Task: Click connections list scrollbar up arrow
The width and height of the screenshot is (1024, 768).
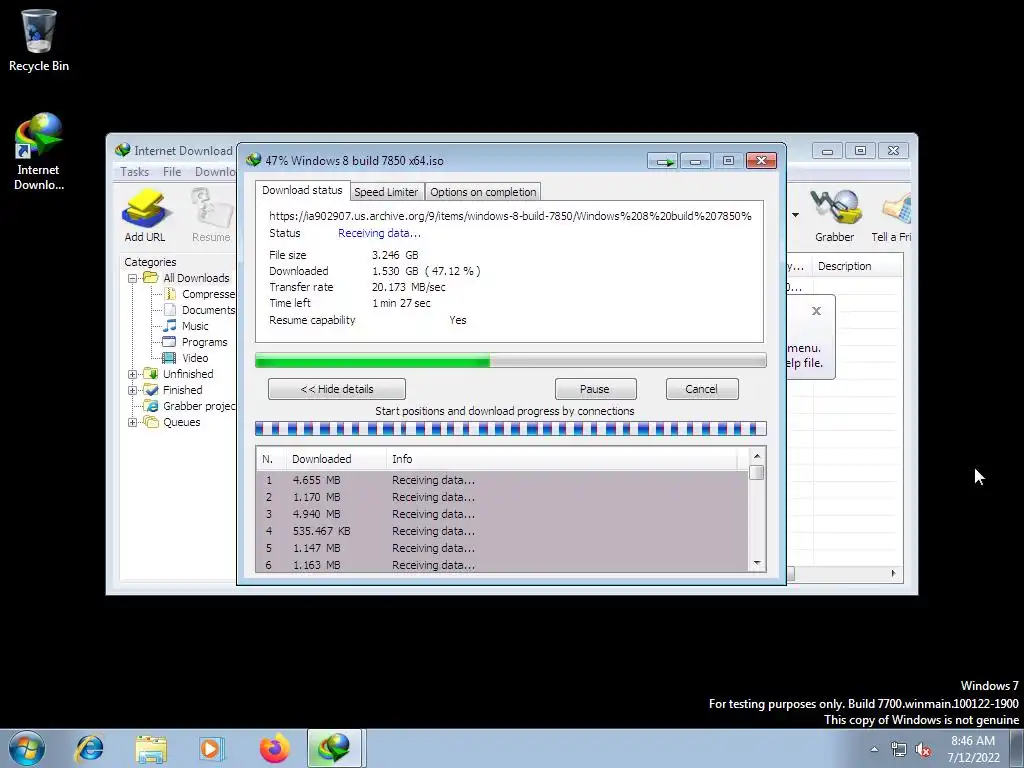Action: point(757,456)
